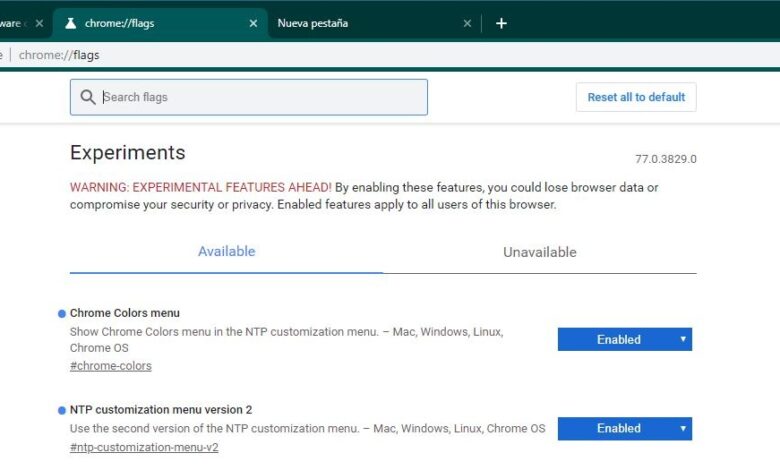Click the blue dot beside Chrome Colors menu

pos(62,314)
